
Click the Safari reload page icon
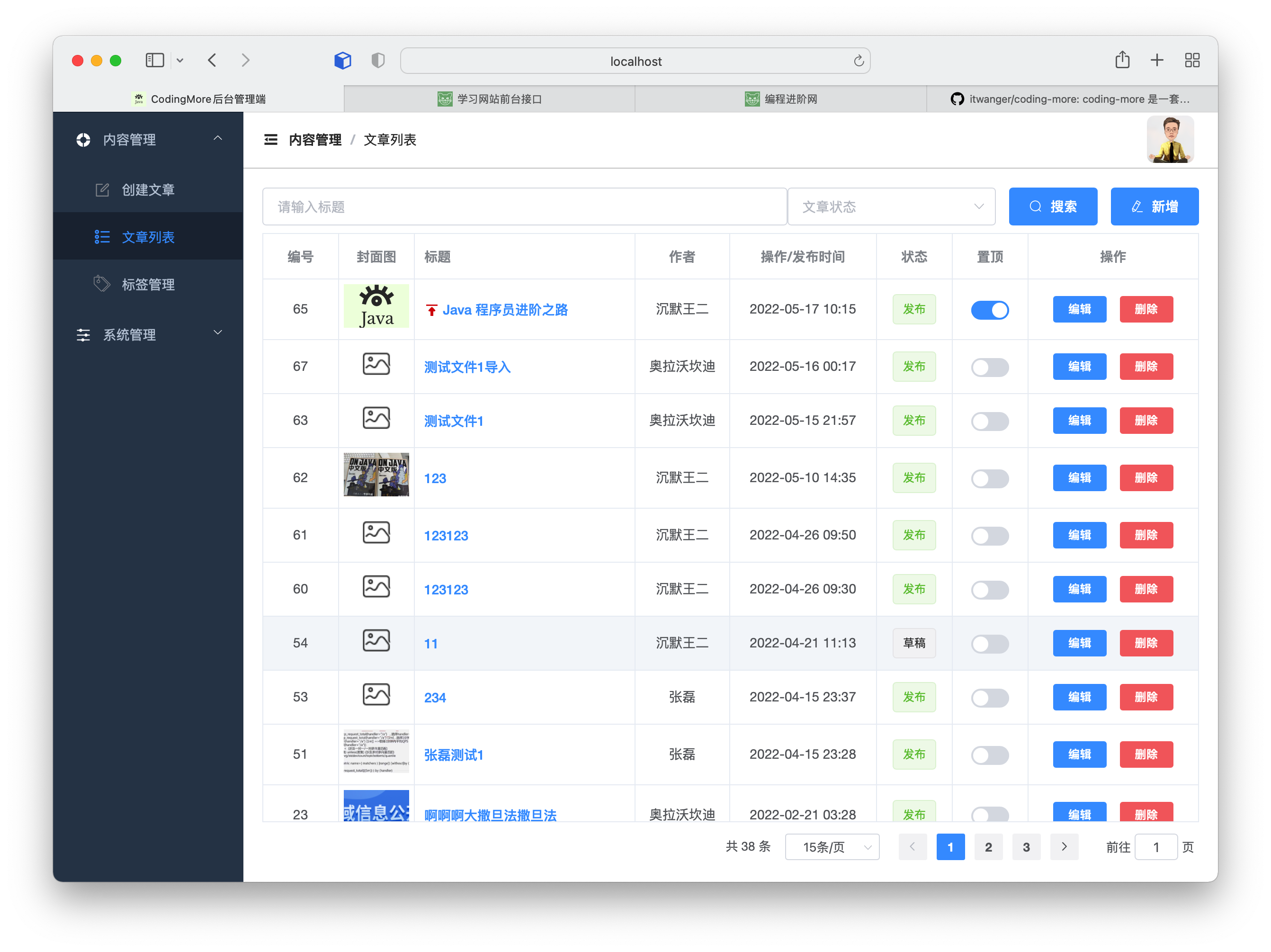click(x=859, y=61)
